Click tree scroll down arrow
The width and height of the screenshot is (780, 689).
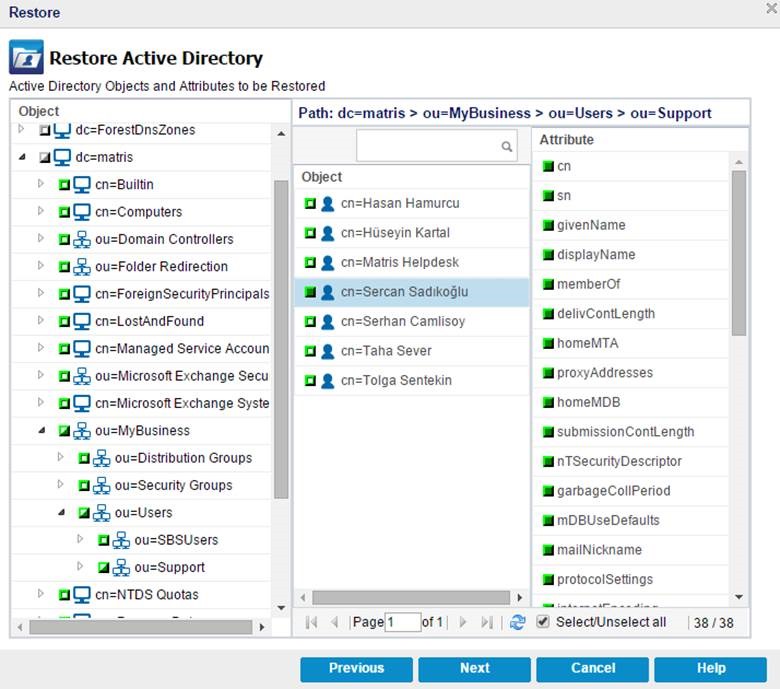click(x=281, y=608)
